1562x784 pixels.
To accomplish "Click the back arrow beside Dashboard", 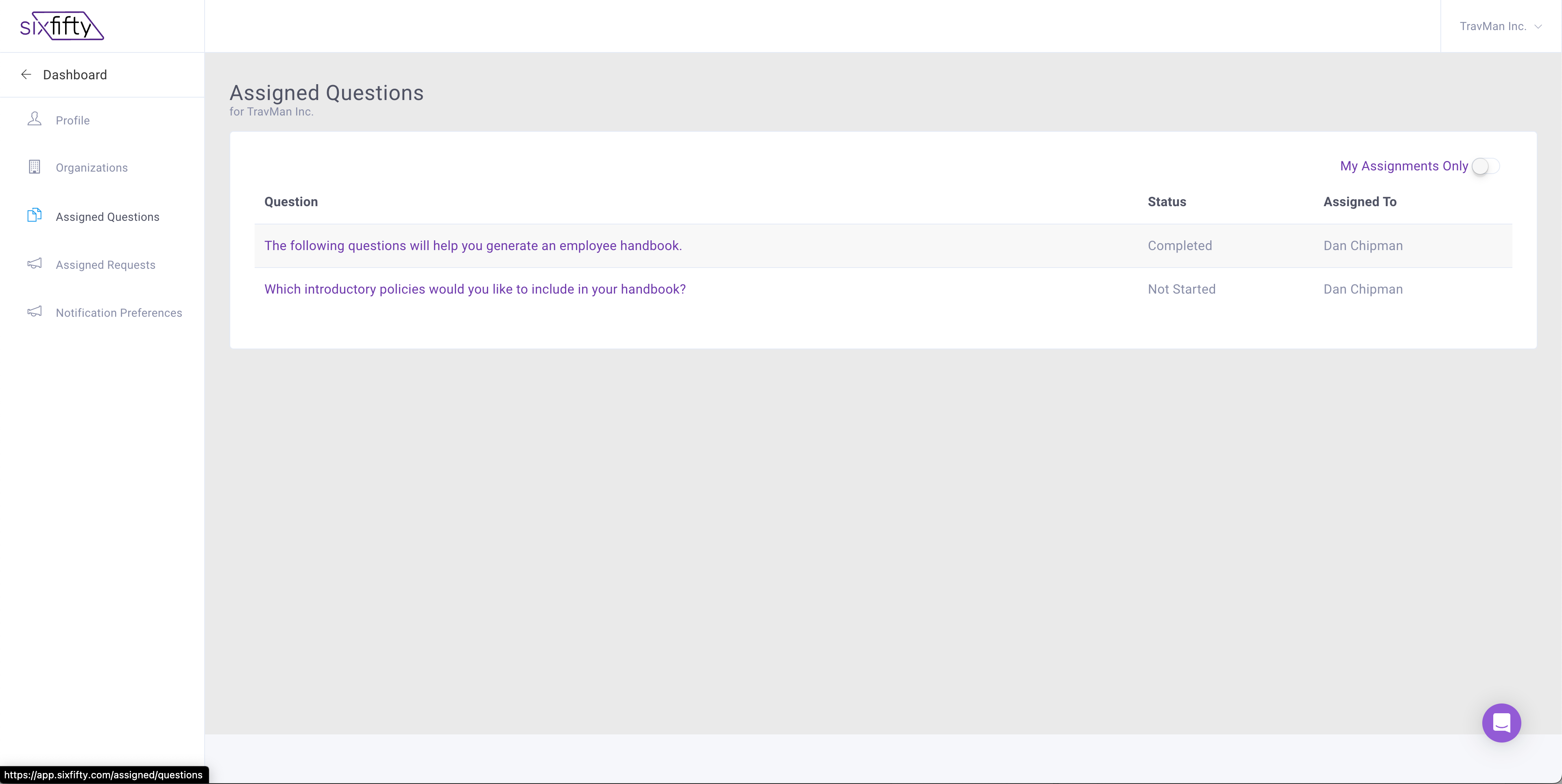I will pyautogui.click(x=26, y=74).
